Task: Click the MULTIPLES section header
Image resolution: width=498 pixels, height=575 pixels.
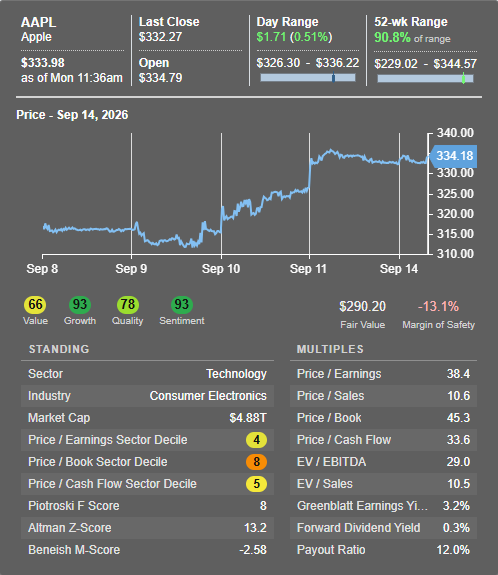Action: (x=330, y=349)
